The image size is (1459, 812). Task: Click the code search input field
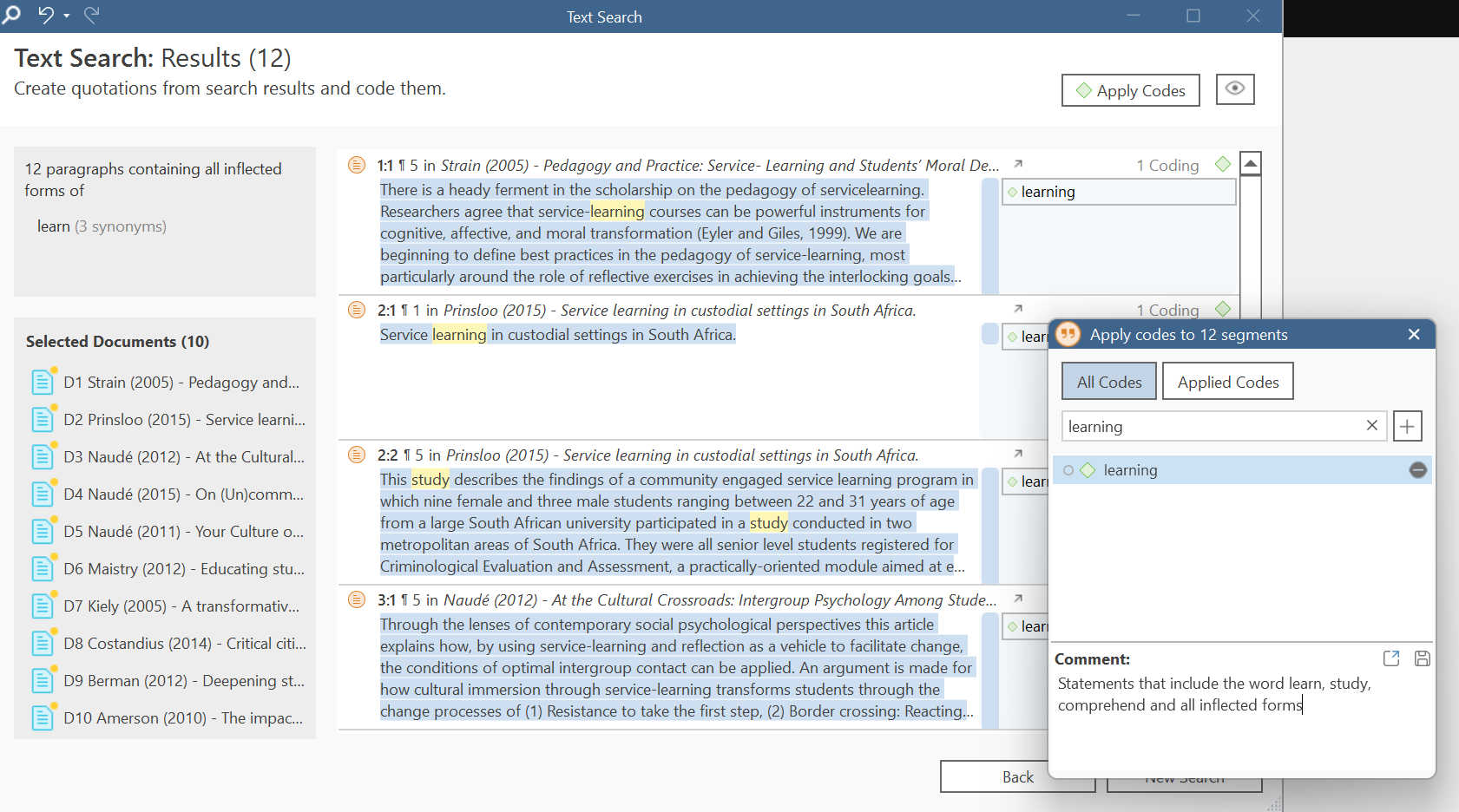pos(1211,426)
